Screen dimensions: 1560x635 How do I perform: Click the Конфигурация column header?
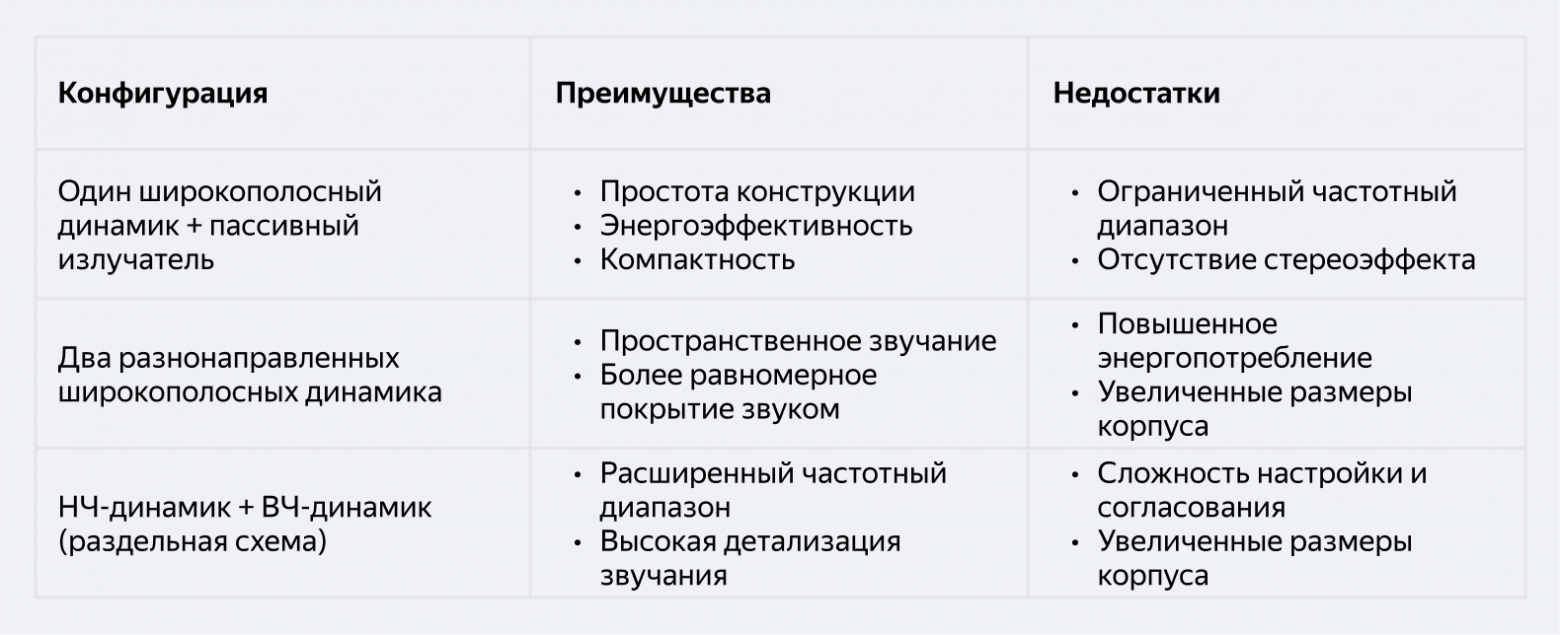[x=163, y=94]
